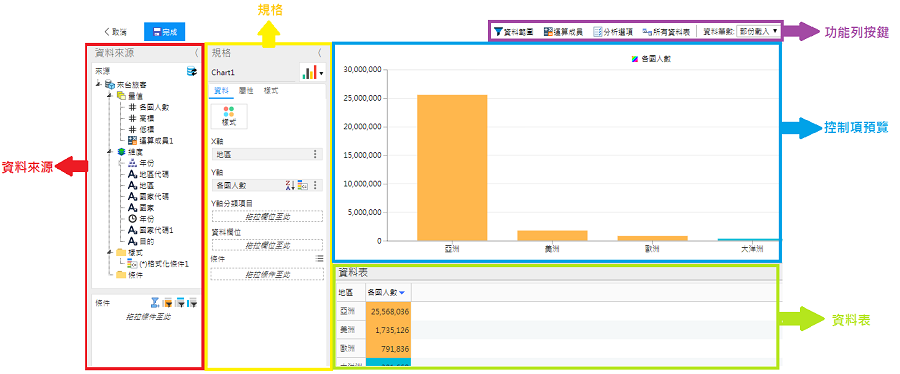
Task: Switch to the 樣式 tab
Action: click(x=270, y=90)
